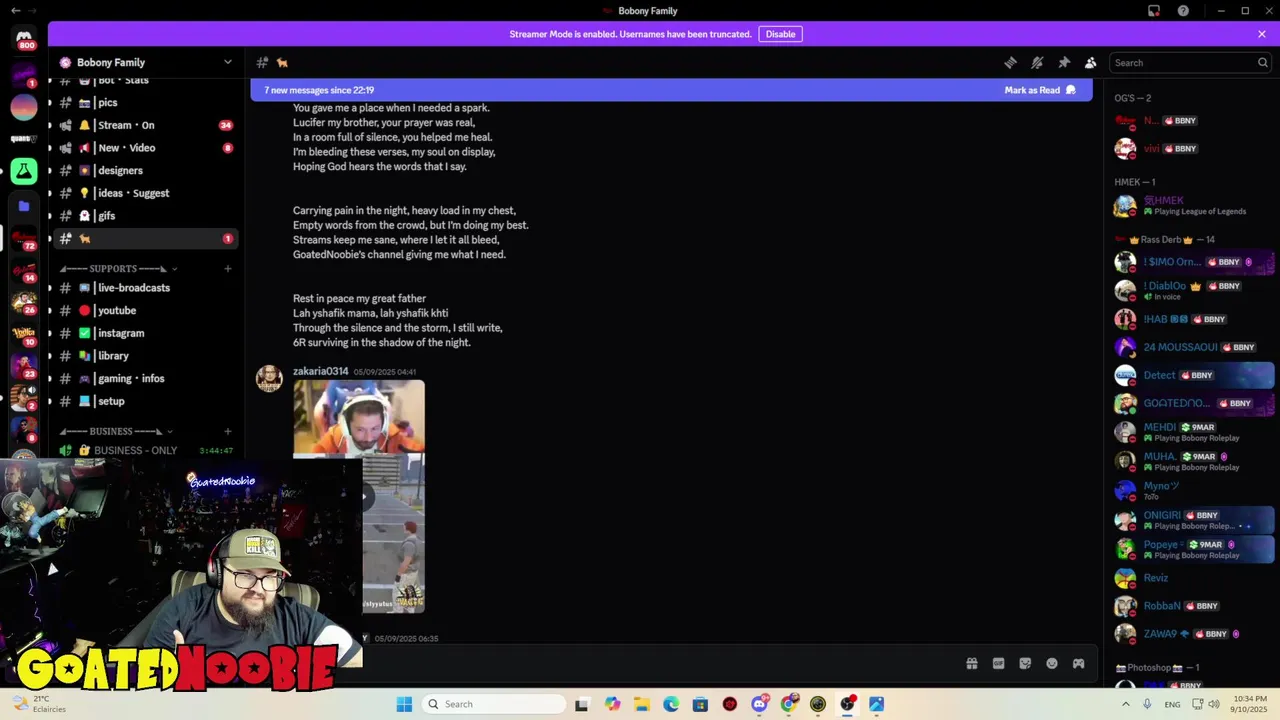Collapse the SUPPORTS category
The height and width of the screenshot is (720, 1280).
117,268
